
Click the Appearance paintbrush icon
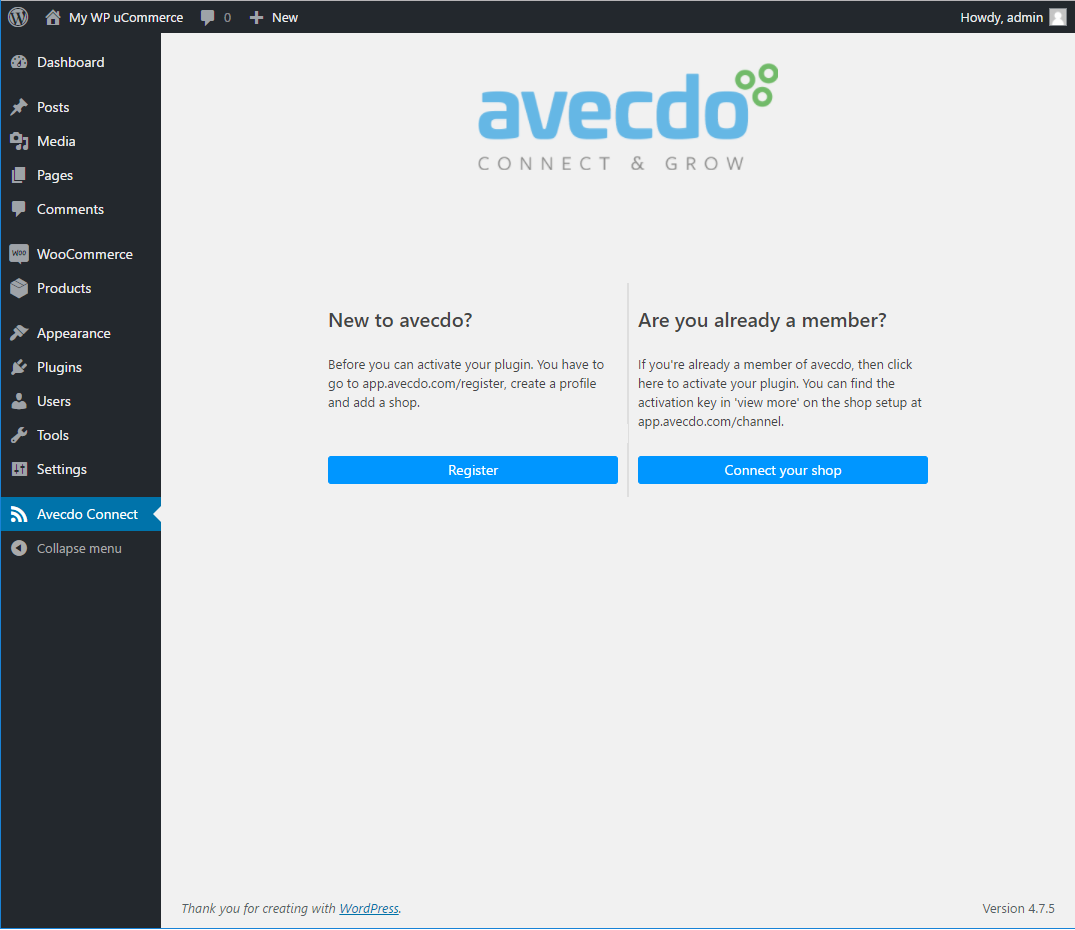(x=19, y=333)
